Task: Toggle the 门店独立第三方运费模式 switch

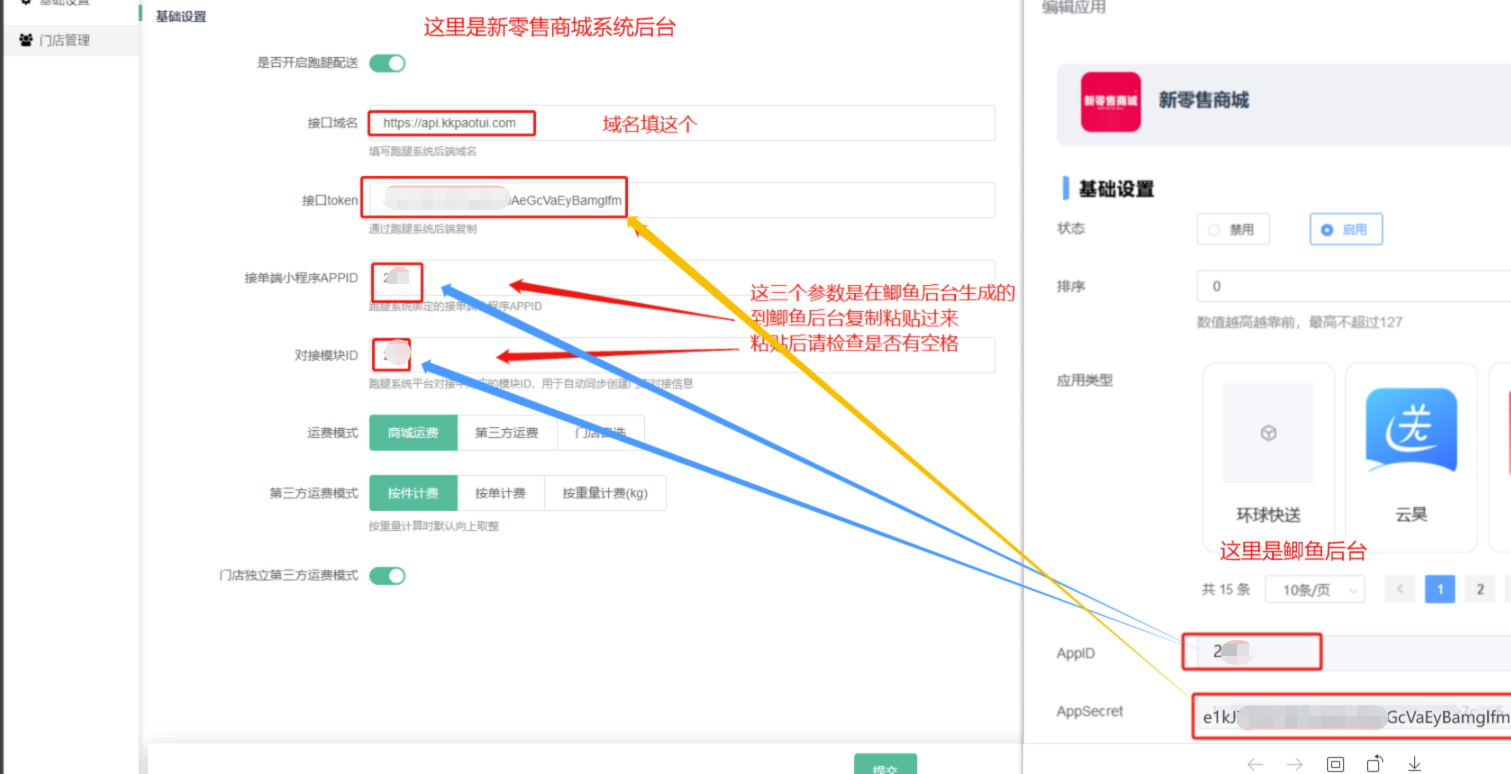Action: point(387,576)
